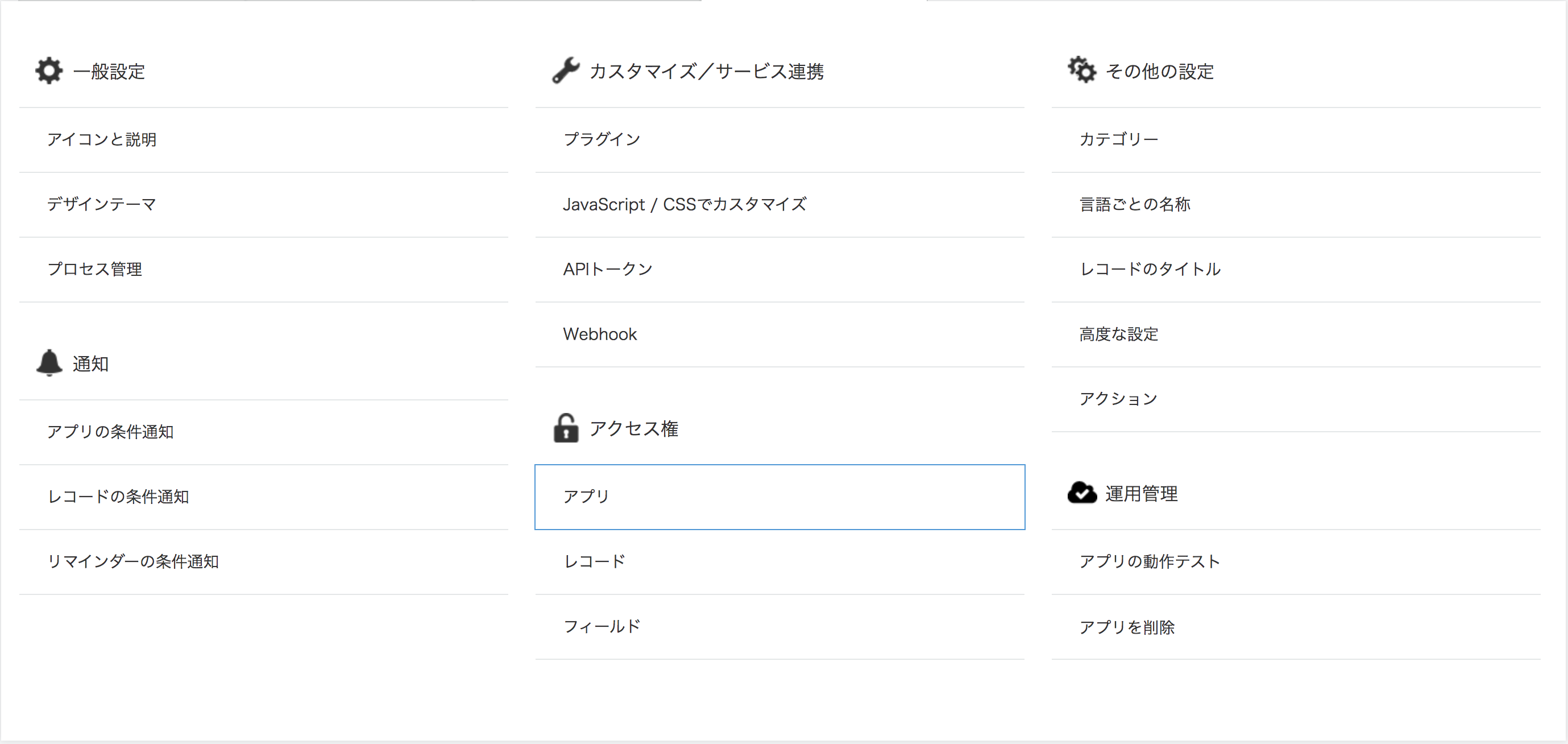Click the cloud icon beside 運用管理
This screenshot has width=1568, height=744.
click(1082, 493)
